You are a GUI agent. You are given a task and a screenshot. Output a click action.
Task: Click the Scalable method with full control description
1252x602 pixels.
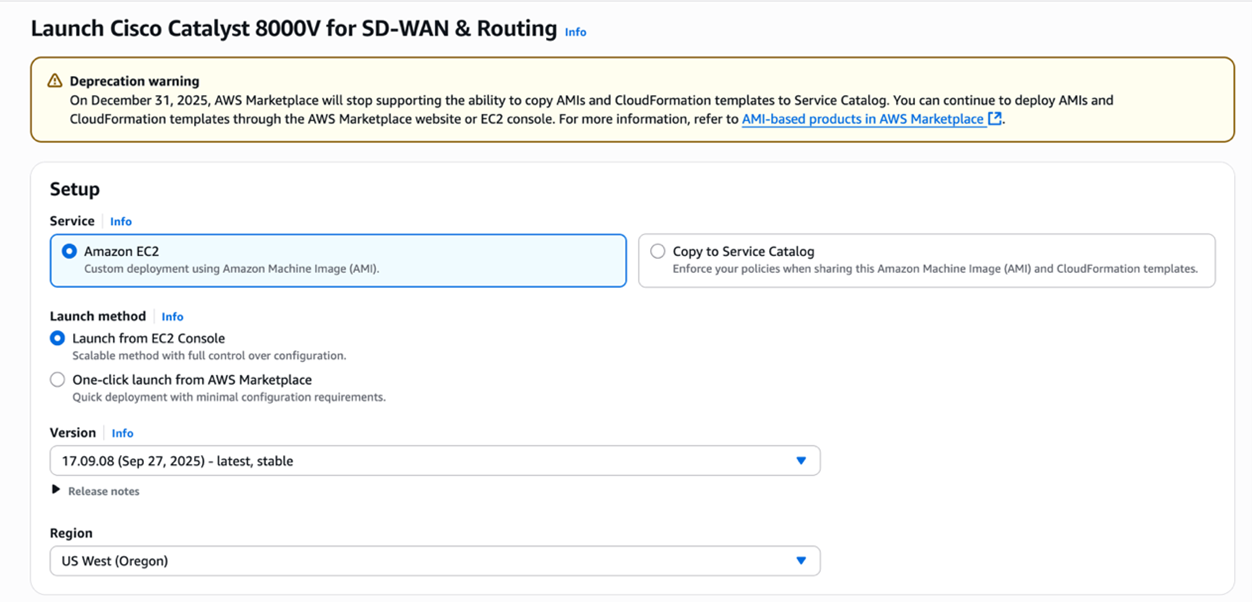[x=209, y=356]
